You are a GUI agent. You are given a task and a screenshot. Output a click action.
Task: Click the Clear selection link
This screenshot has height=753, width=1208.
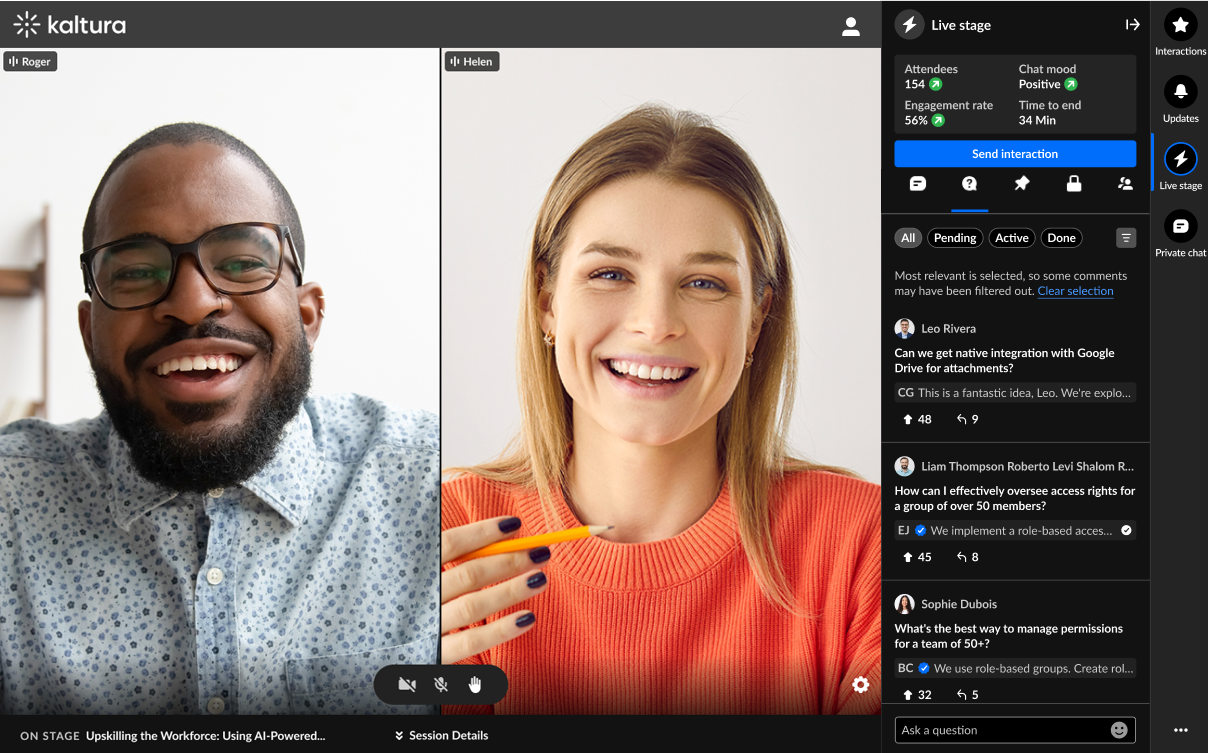click(1075, 291)
